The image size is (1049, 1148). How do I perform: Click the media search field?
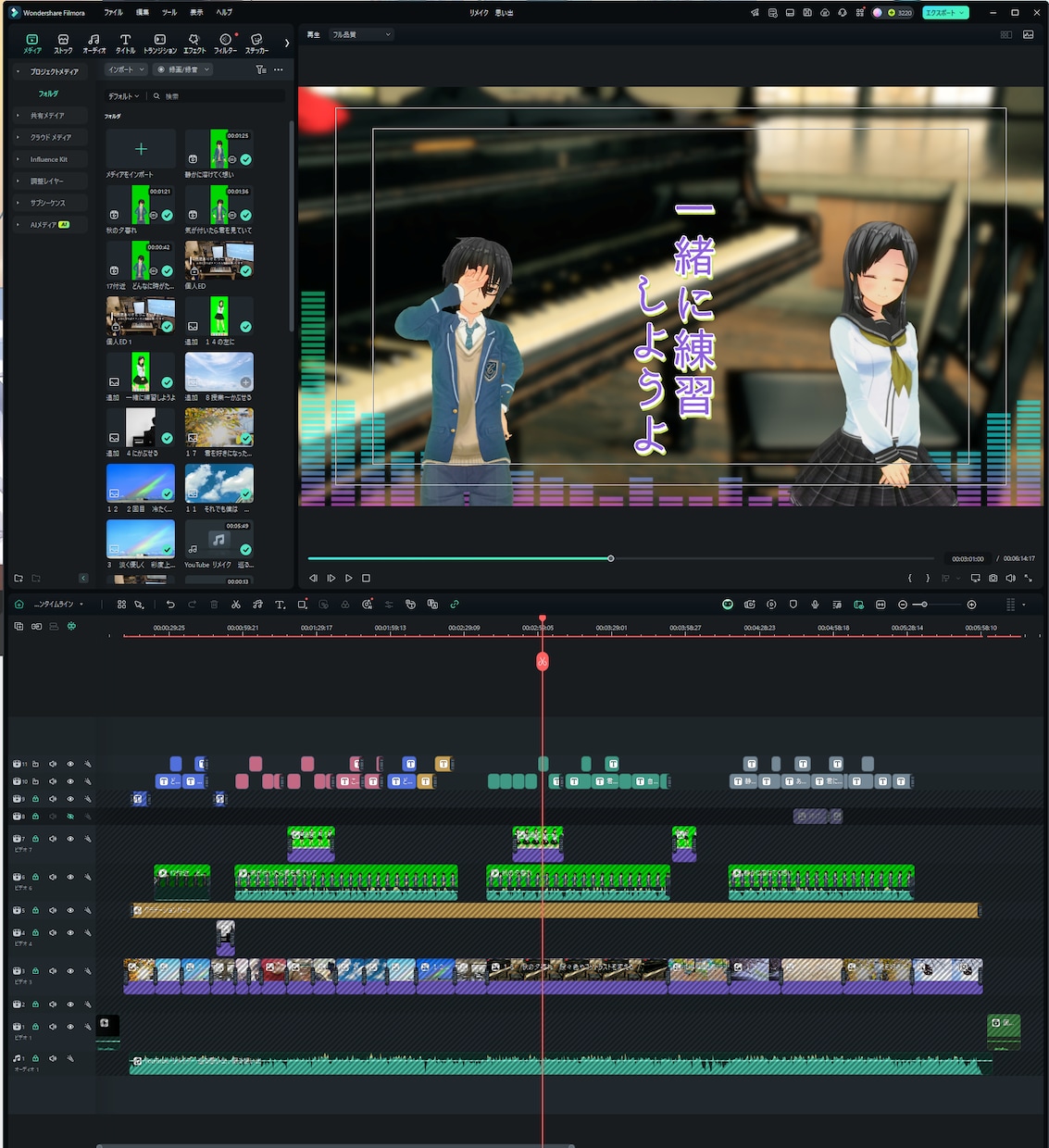pos(219,96)
